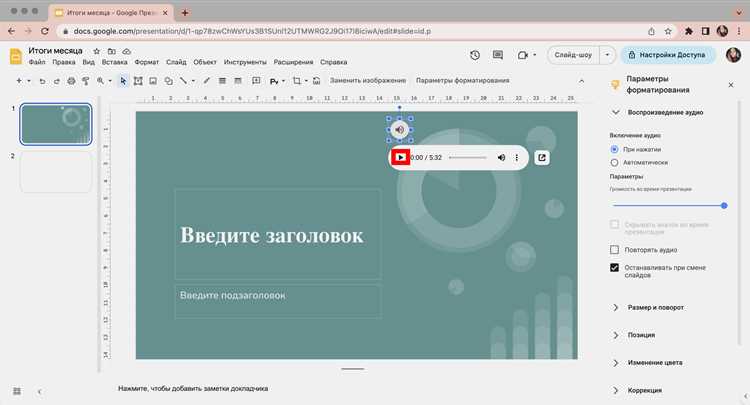Select the paint format tool
The image size is (750, 405).
(86, 81)
